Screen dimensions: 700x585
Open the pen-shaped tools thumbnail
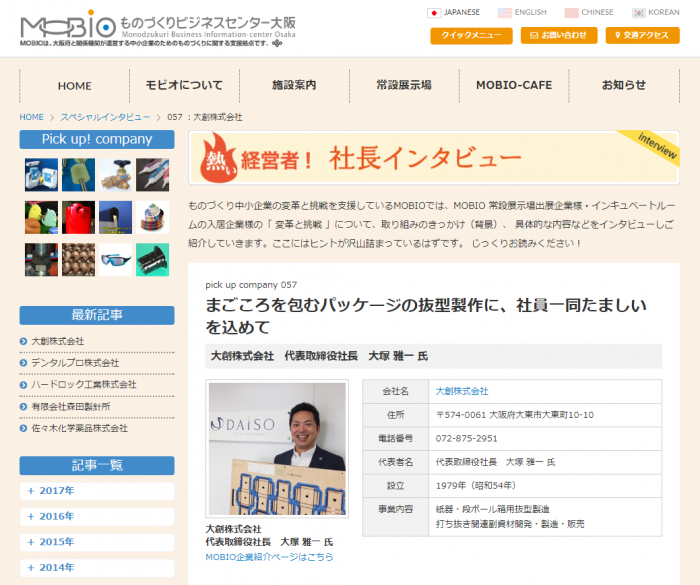[153, 175]
